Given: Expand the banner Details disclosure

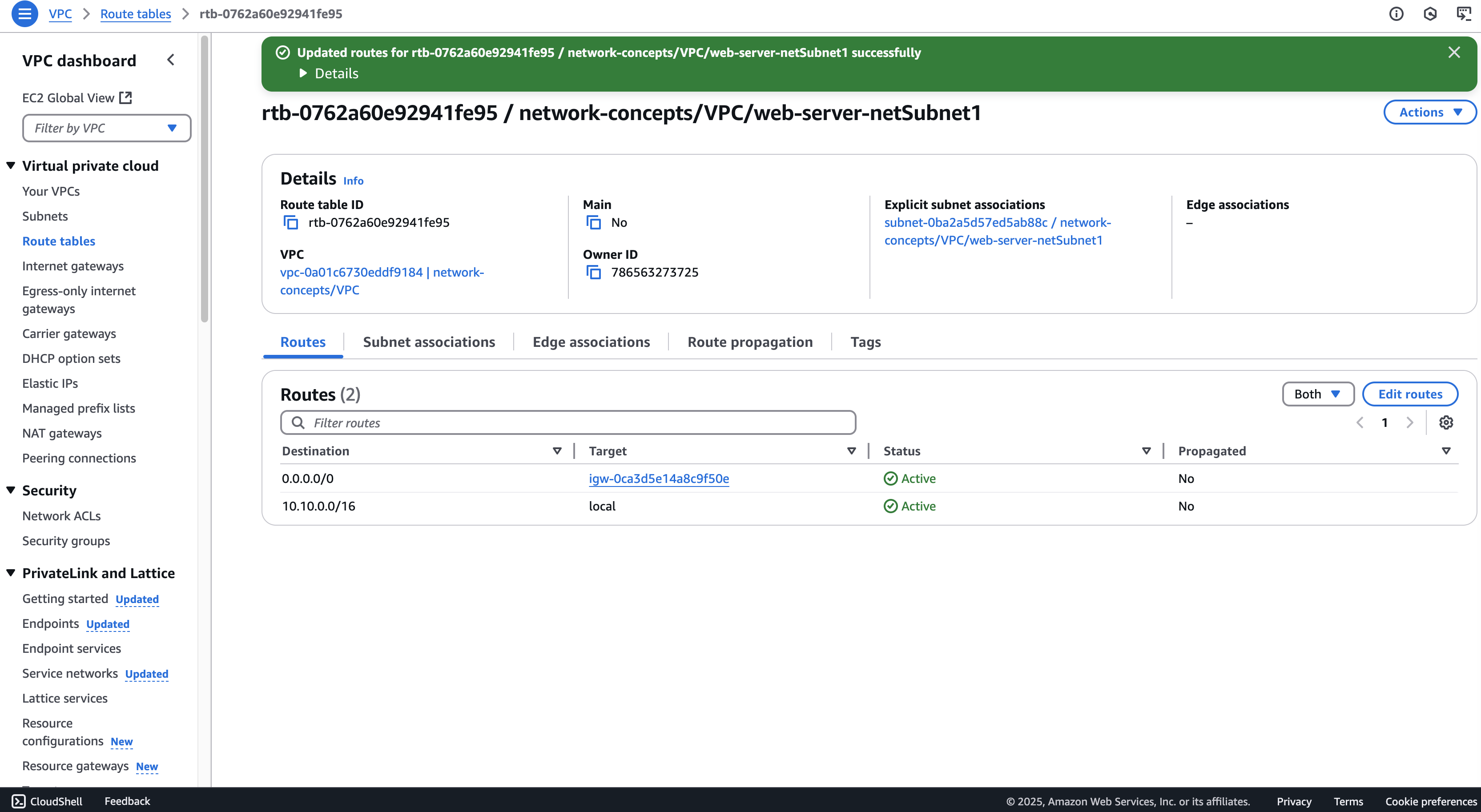Looking at the screenshot, I should 329,73.
